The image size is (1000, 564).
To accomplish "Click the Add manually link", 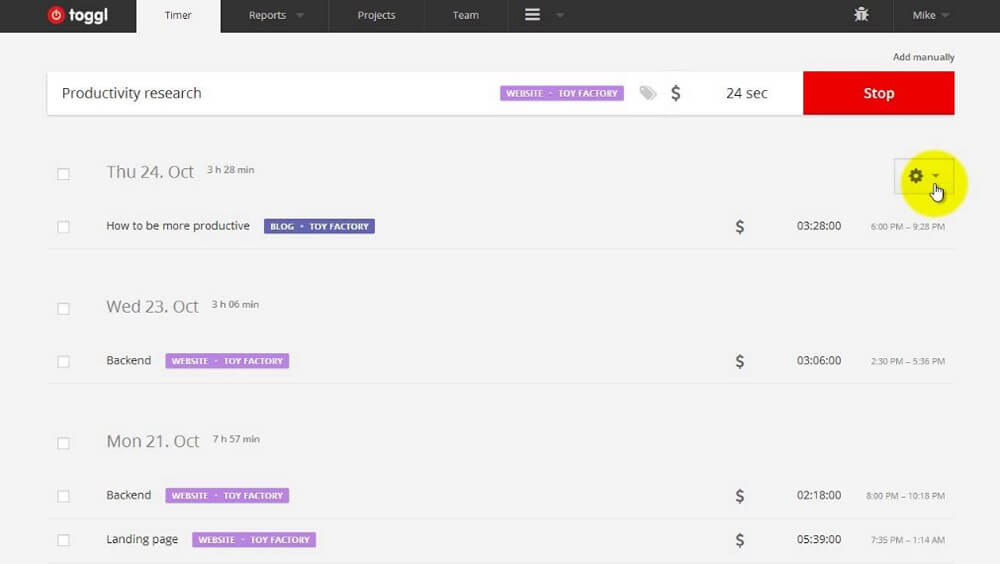I will tap(923, 57).
